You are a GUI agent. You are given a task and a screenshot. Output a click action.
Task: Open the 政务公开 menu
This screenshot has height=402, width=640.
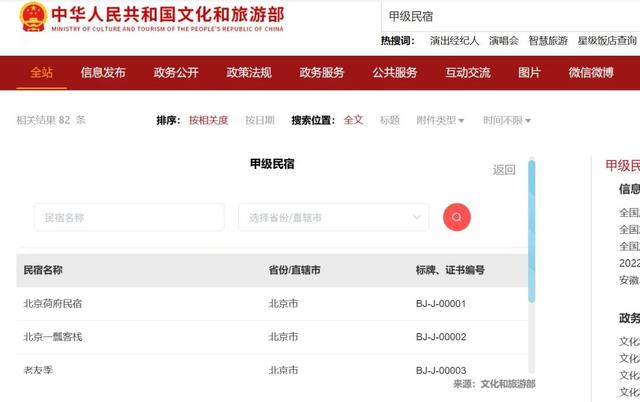176,73
